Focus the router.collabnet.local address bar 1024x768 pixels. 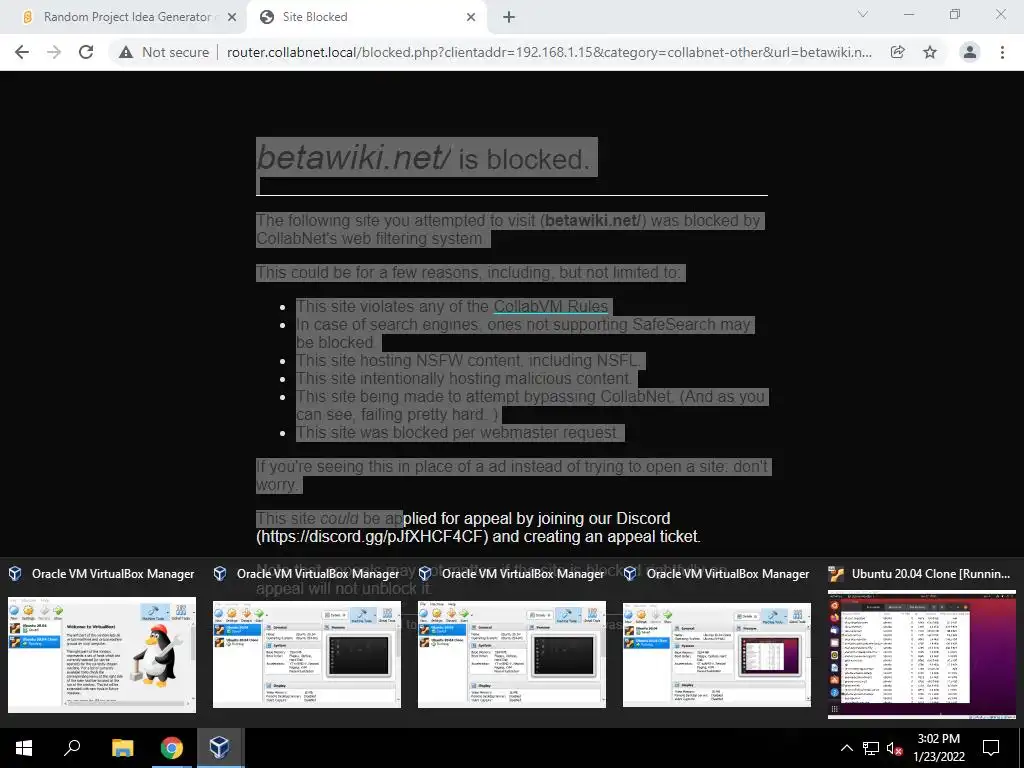pyautogui.click(x=549, y=52)
